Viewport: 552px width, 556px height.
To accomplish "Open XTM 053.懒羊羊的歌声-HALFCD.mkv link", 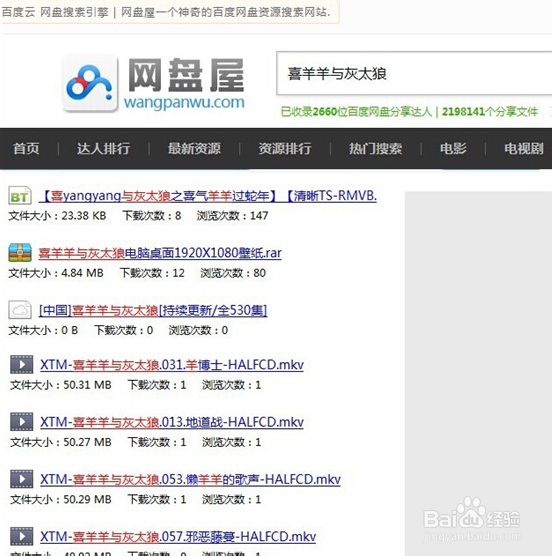I will coord(190,479).
